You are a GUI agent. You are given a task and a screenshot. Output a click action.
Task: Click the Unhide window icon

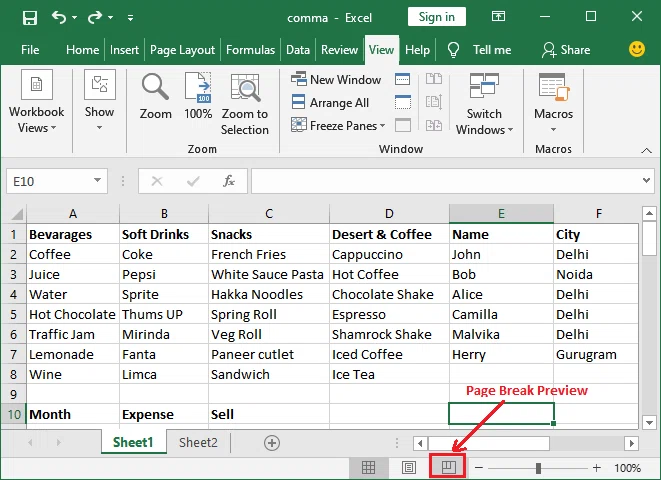pyautogui.click(x=403, y=126)
